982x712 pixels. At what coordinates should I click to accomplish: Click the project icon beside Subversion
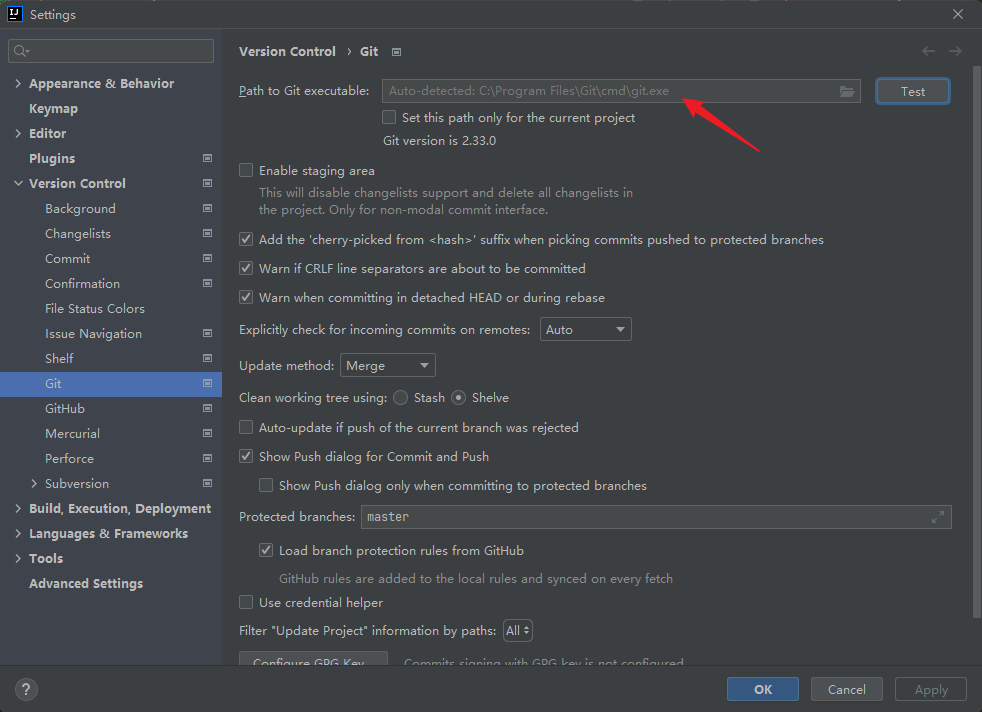[x=207, y=483]
